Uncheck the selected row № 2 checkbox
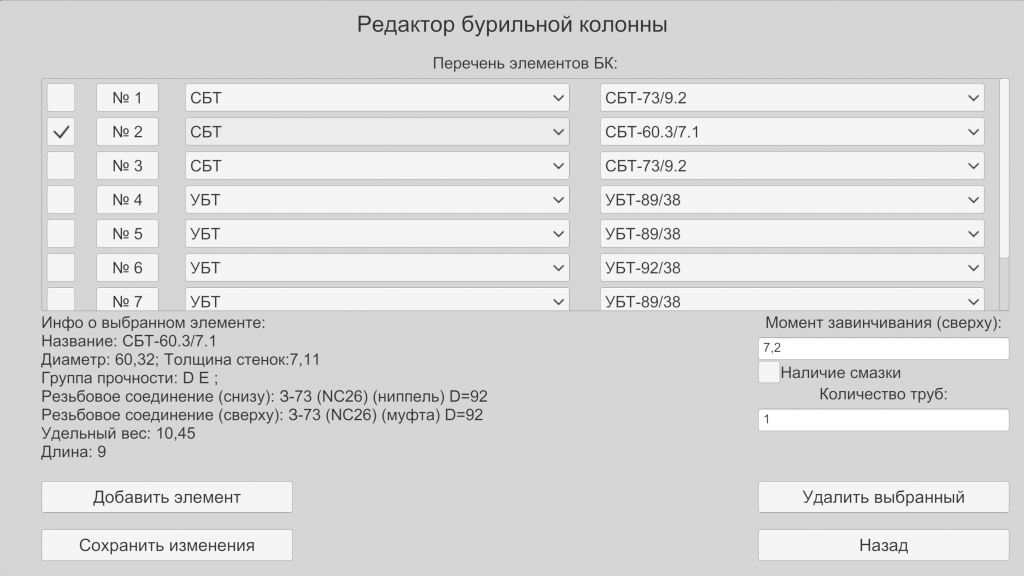 click(x=61, y=132)
